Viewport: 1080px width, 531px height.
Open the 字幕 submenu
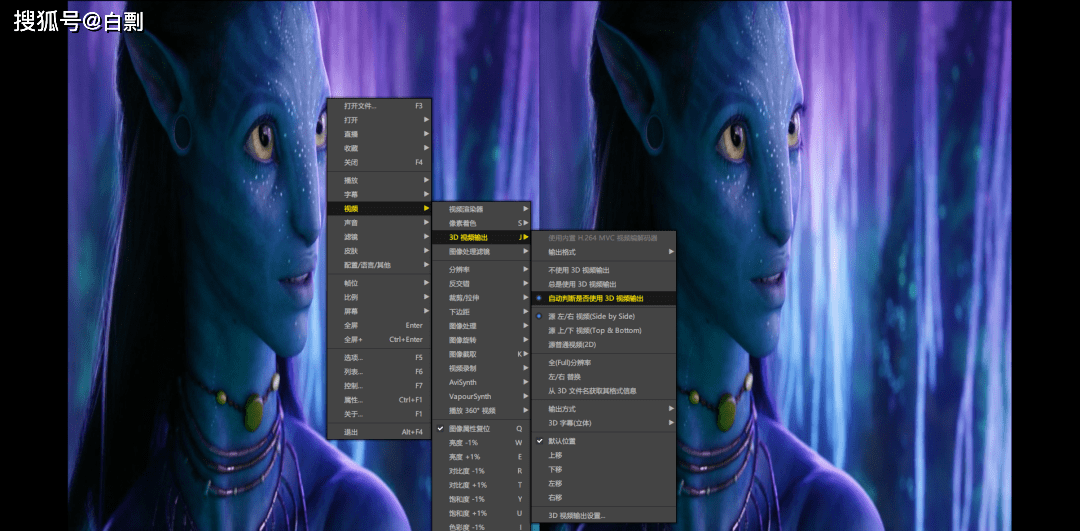(379, 194)
